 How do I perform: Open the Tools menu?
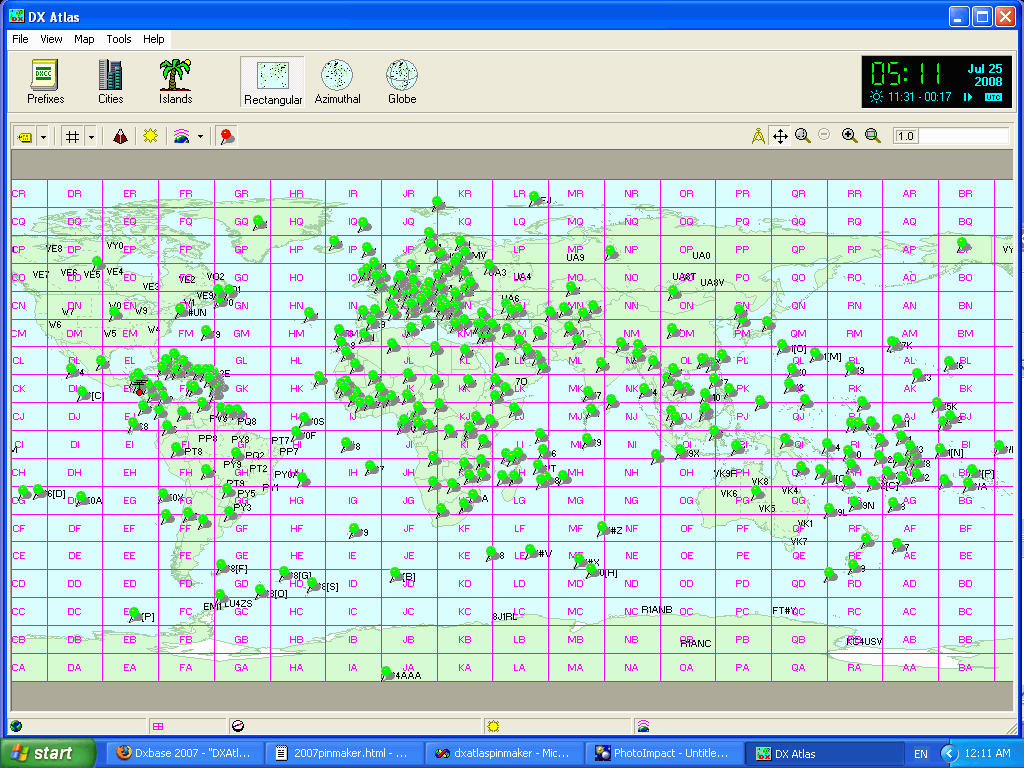pos(118,39)
